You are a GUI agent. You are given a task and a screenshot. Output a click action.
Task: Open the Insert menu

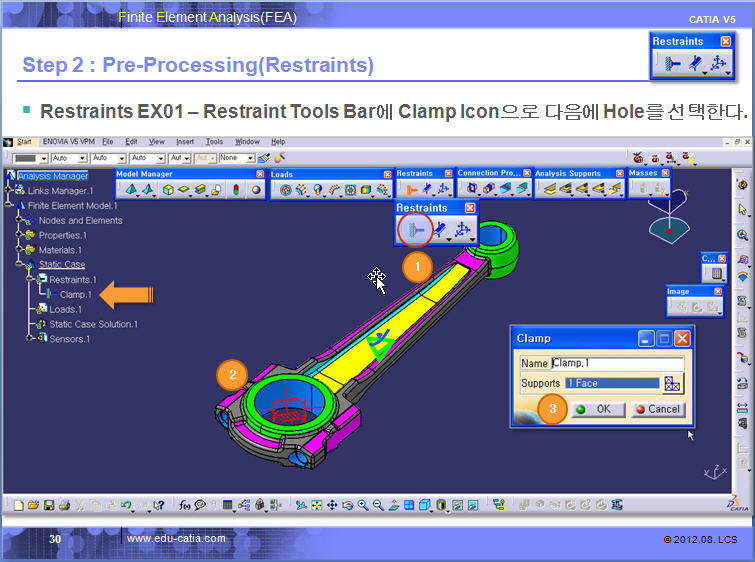point(185,142)
